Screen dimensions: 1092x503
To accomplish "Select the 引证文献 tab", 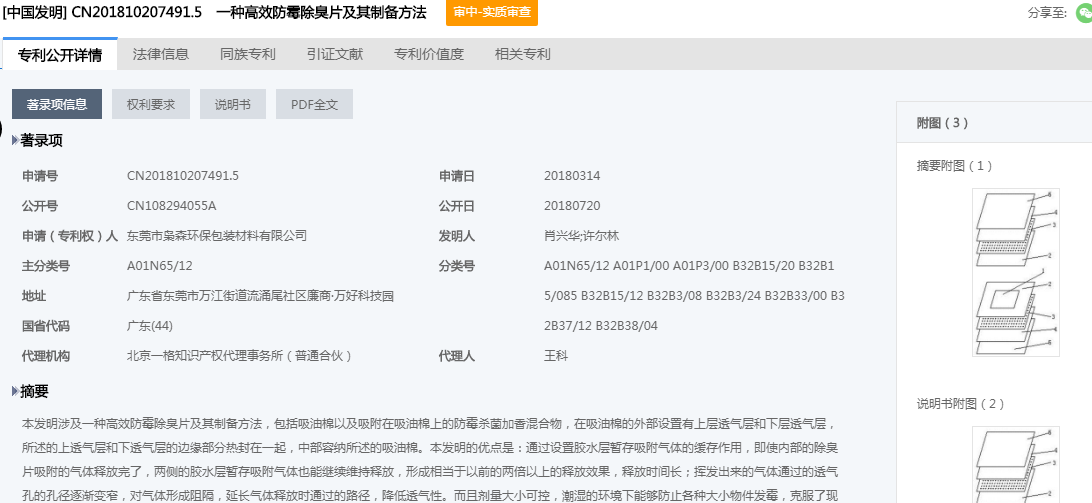I will [335, 54].
